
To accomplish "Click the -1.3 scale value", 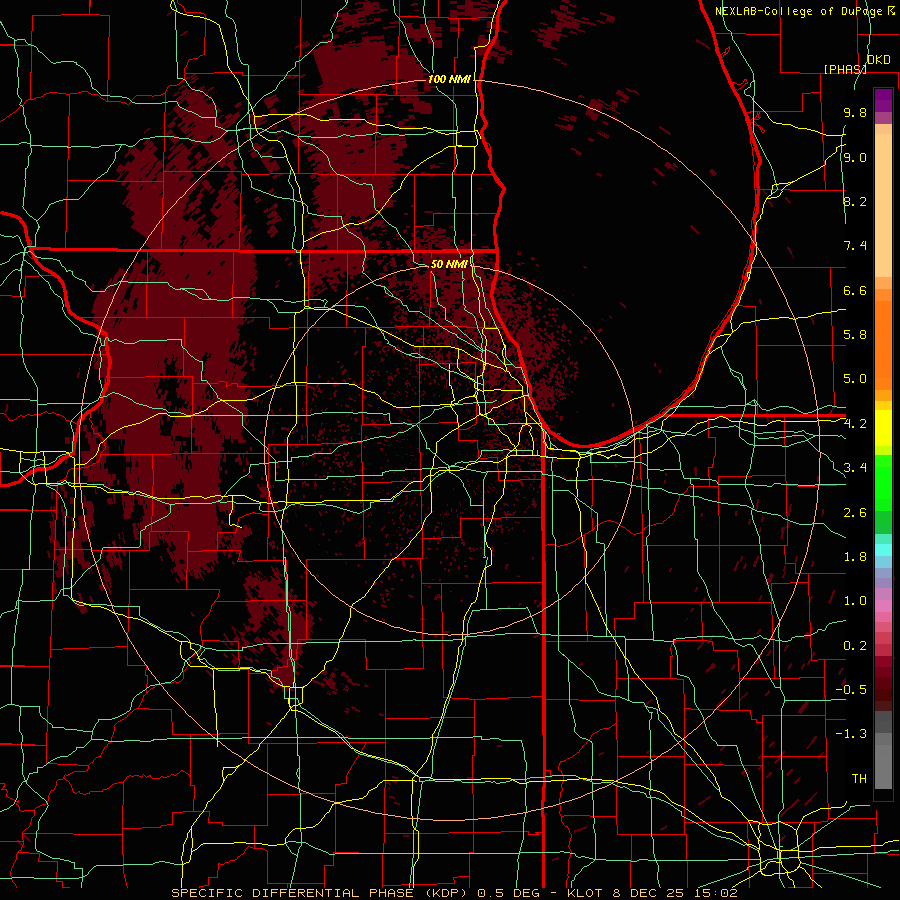I will (851, 734).
